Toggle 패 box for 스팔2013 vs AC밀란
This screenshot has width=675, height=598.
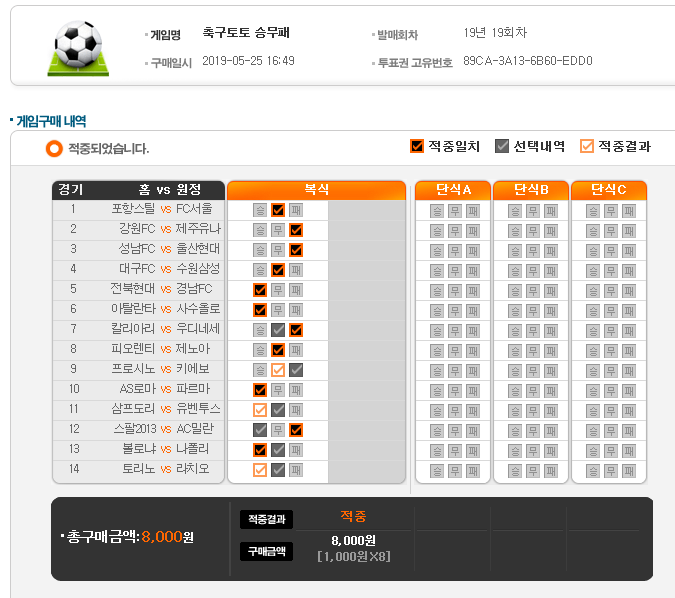coord(296,430)
